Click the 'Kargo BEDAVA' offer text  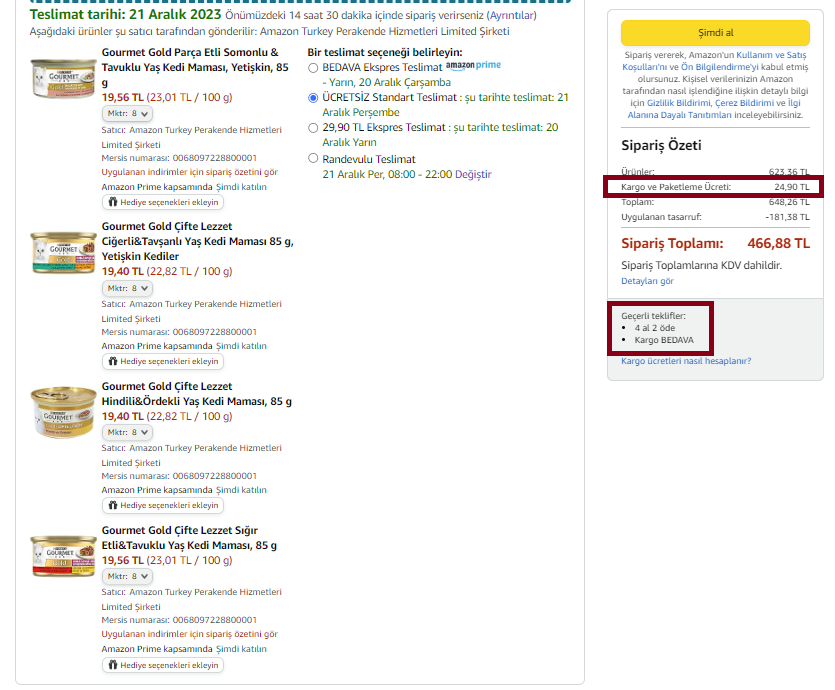click(664, 340)
